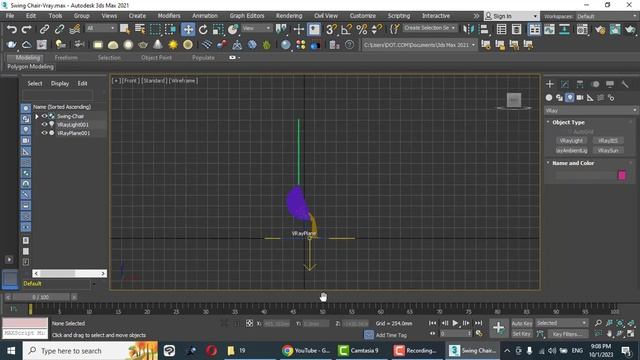Viewport: 640px width, 360px height.
Task: Open the VRay light category dropdown
Action: pos(591,111)
